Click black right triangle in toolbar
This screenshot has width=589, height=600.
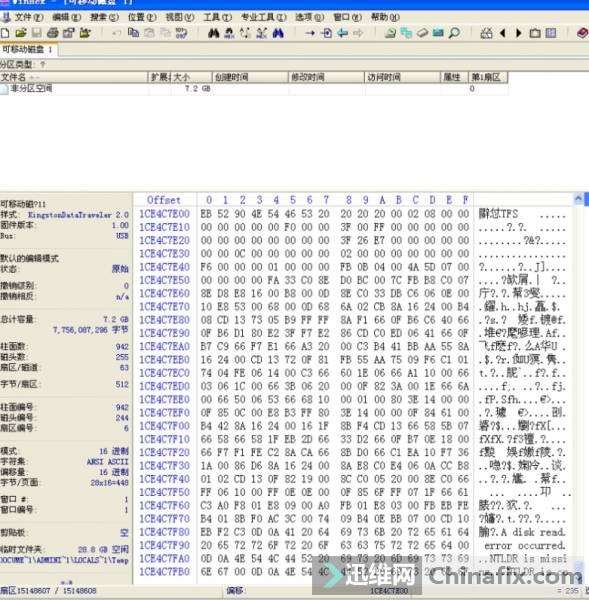[519, 33]
